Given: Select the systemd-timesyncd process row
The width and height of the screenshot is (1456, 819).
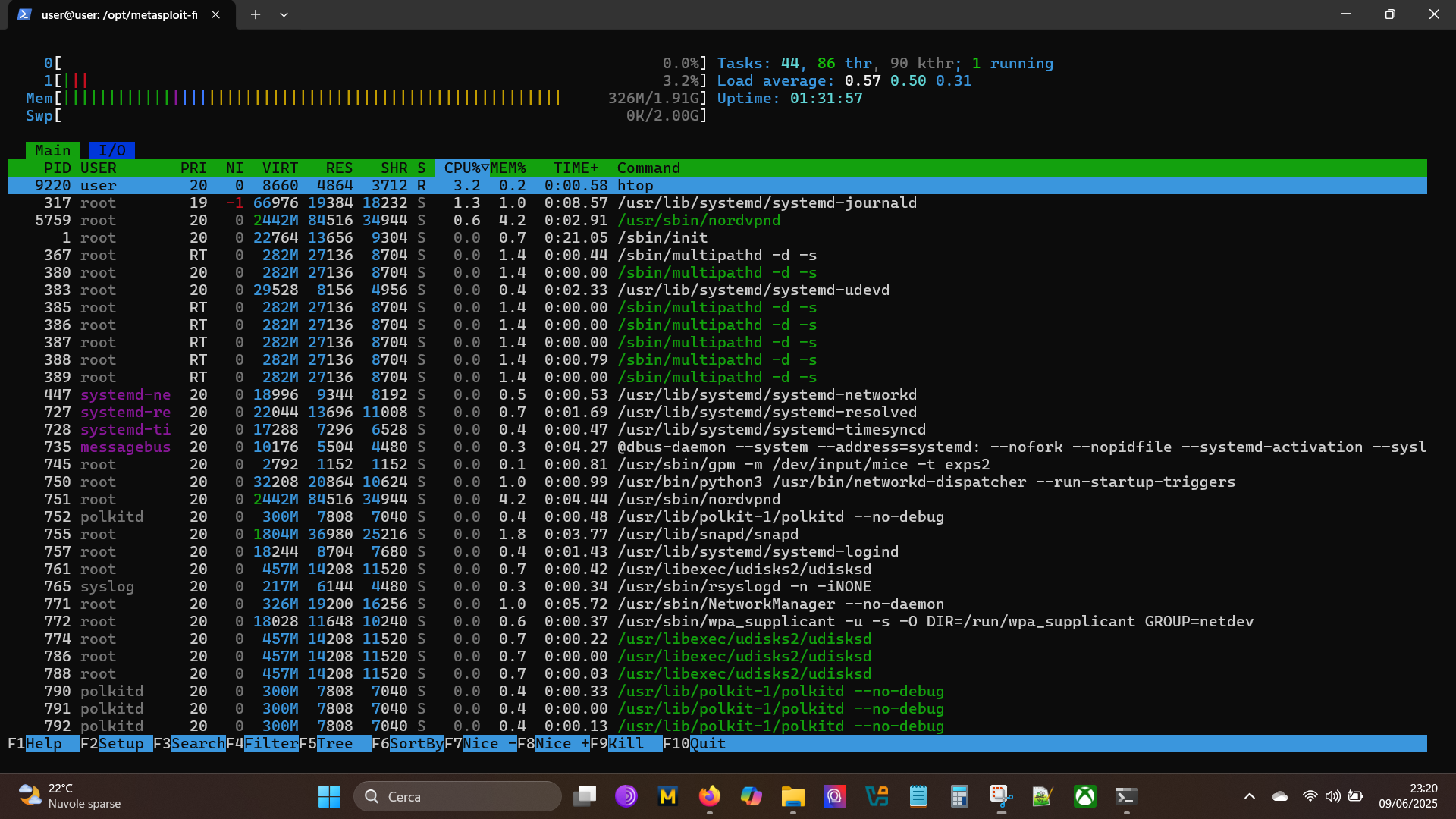Looking at the screenshot, I should point(717,429).
